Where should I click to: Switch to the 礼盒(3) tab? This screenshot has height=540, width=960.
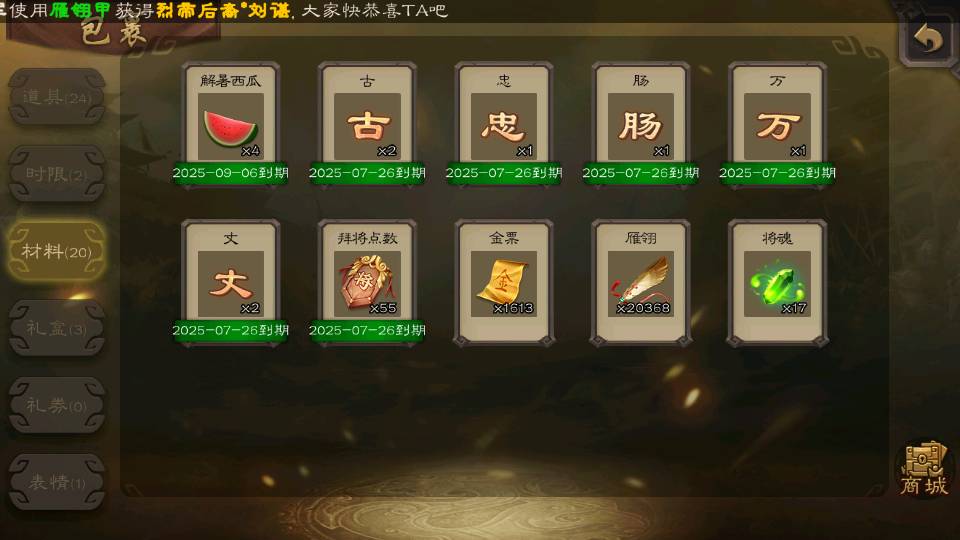click(x=56, y=328)
